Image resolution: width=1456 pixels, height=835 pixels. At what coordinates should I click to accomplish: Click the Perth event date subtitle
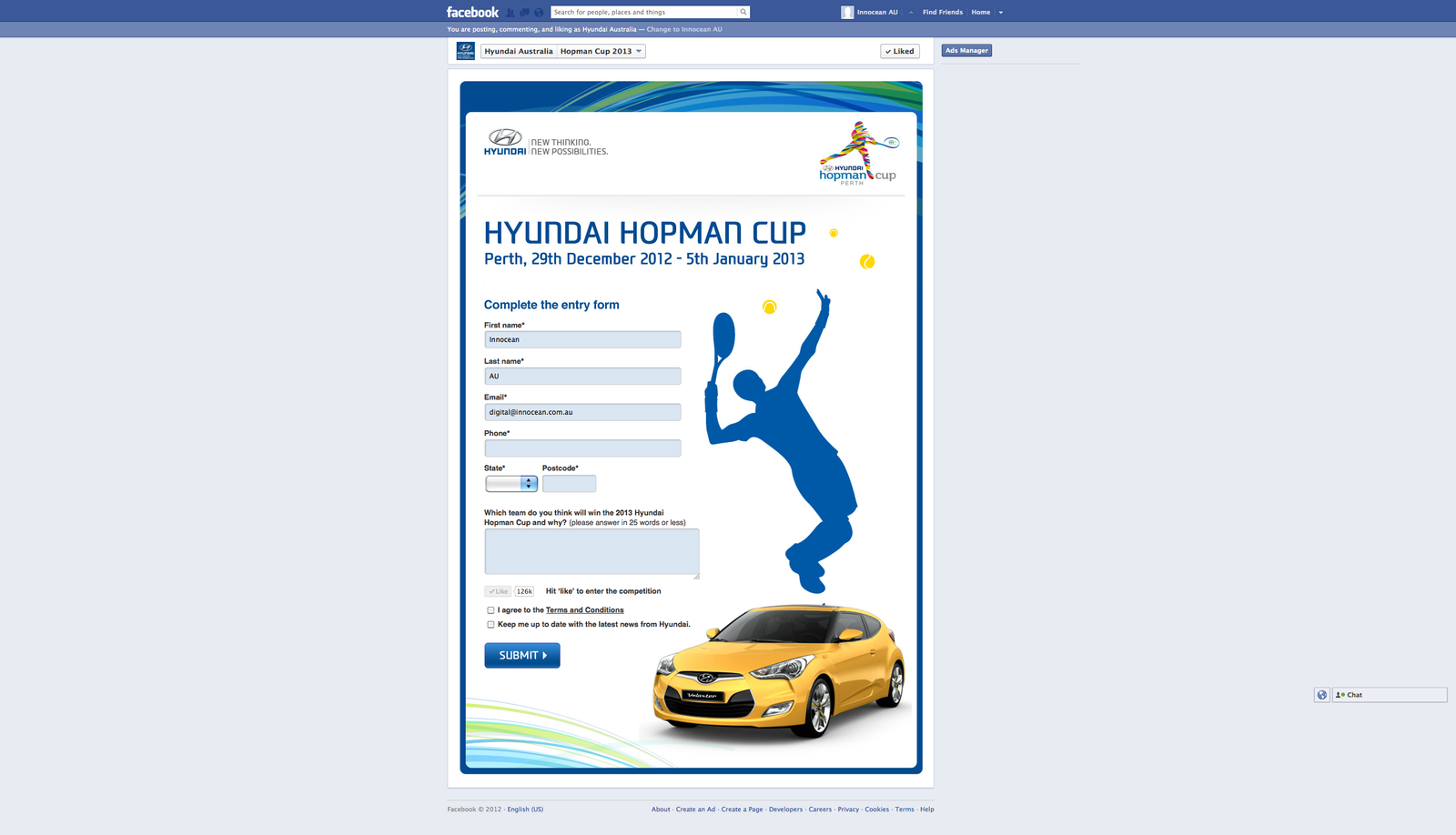click(644, 259)
